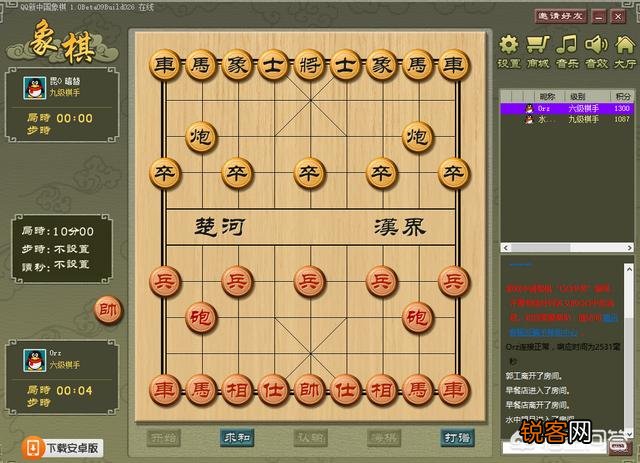Viewport: 640px width, 463px height.
Task: Click the 局時:10分00 time setting text
Action: click(x=58, y=232)
